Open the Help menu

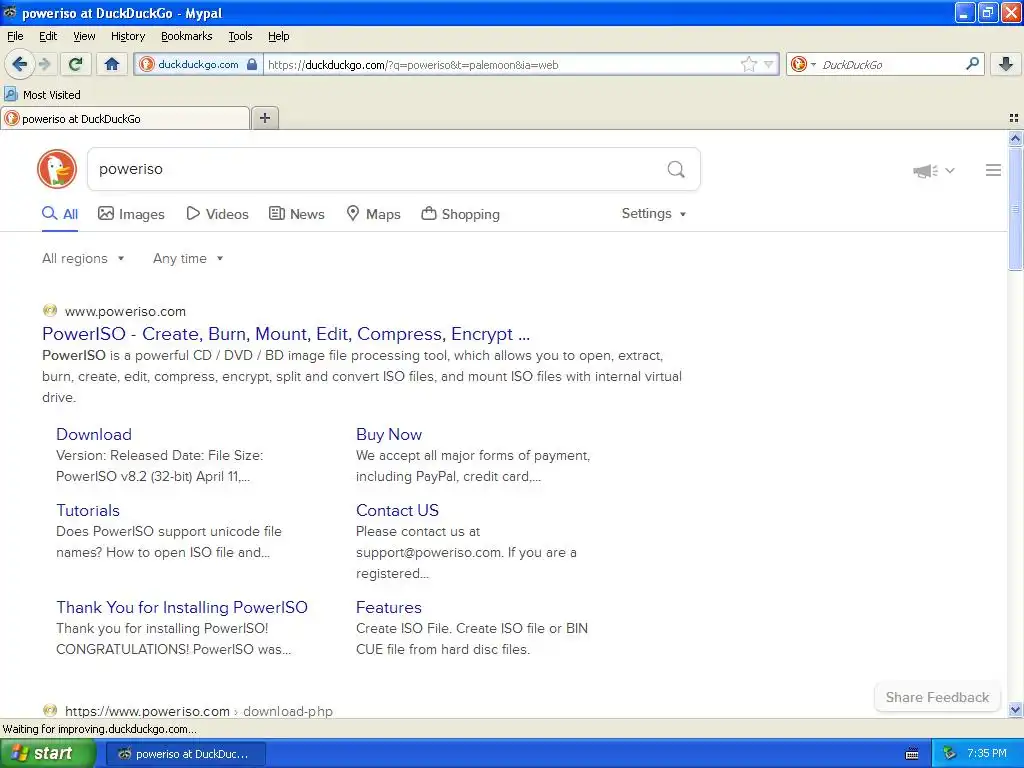(278, 36)
